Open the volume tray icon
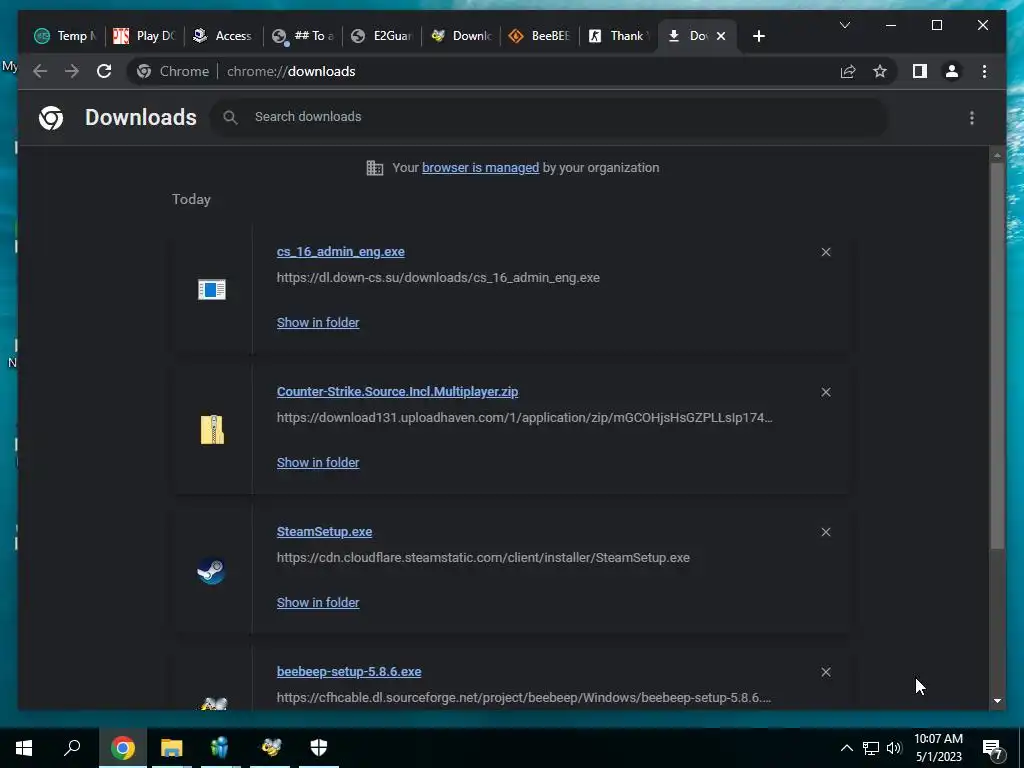The width and height of the screenshot is (1024, 768). coord(894,748)
